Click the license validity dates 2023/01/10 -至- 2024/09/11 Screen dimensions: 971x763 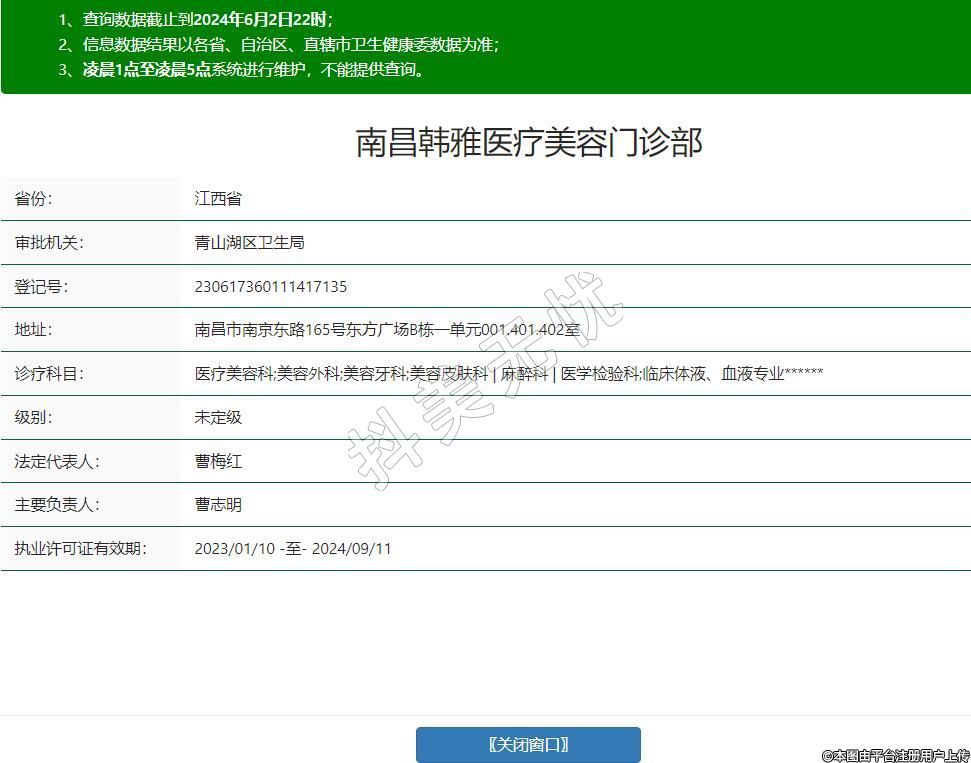(x=293, y=549)
